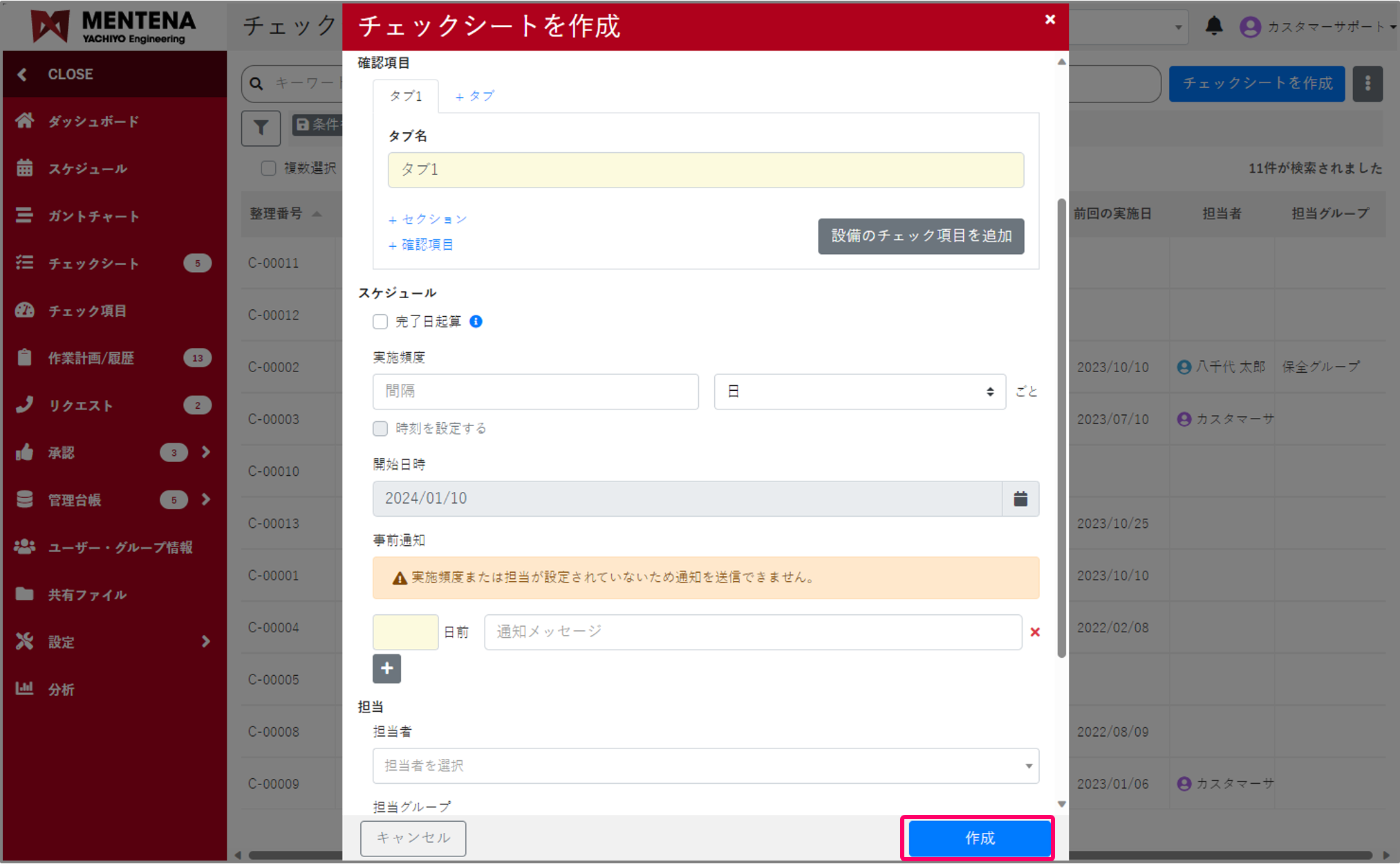This screenshot has height=864, width=1400.
Task: Check the 複数選択 checkbox
Action: (x=268, y=167)
